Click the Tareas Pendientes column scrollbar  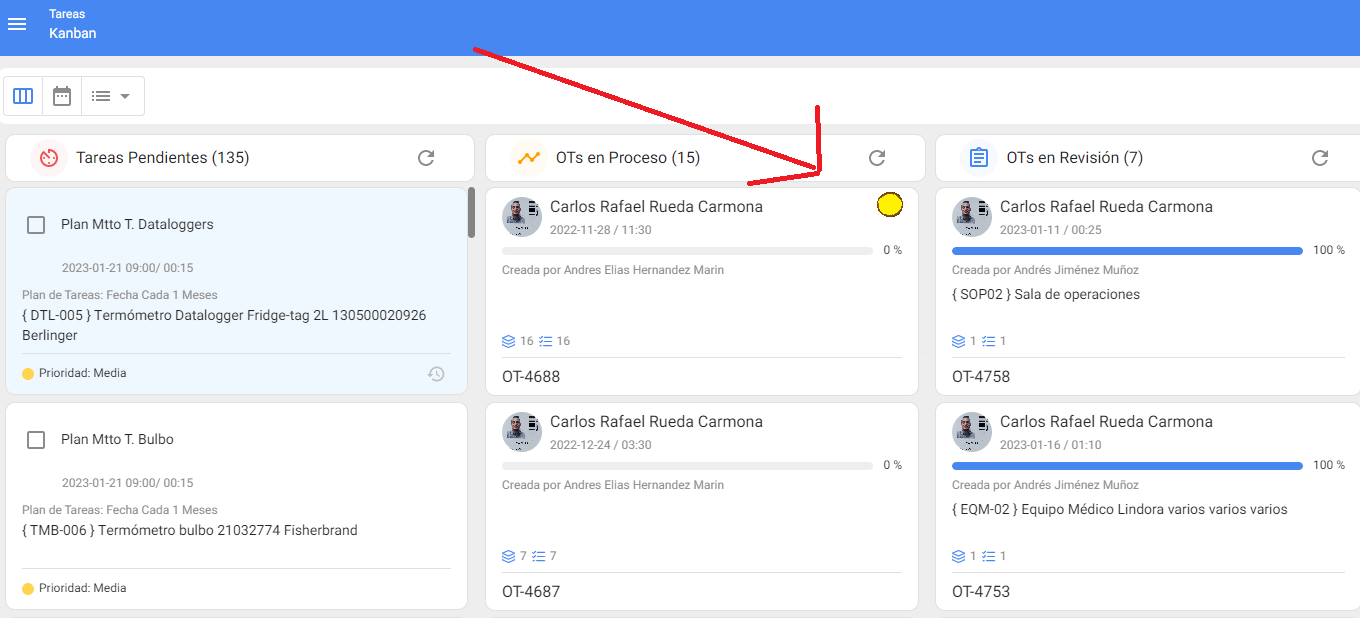(471, 213)
